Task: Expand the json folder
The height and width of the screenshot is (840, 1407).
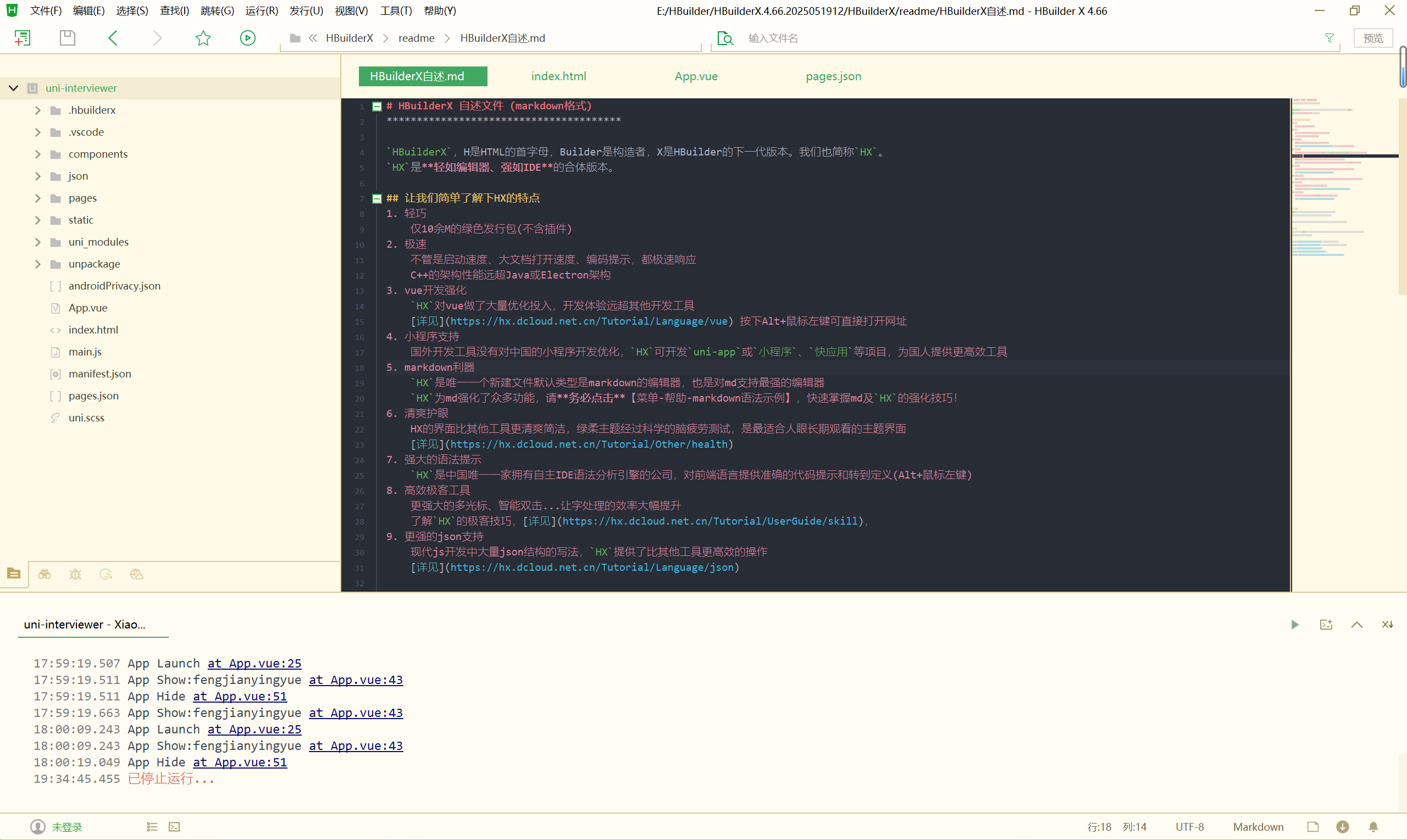Action: (x=38, y=176)
